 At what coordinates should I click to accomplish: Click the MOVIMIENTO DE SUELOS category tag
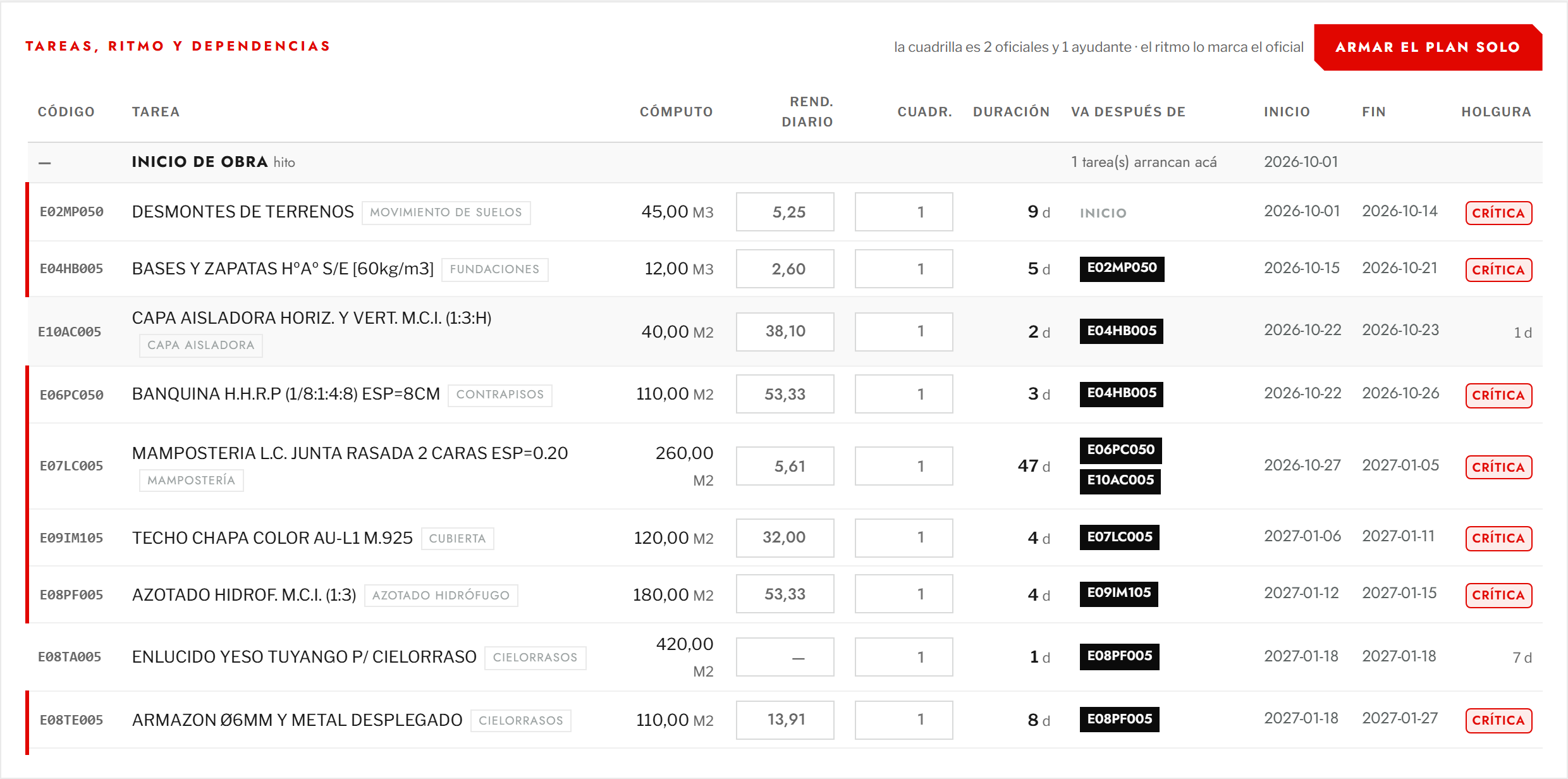click(446, 212)
